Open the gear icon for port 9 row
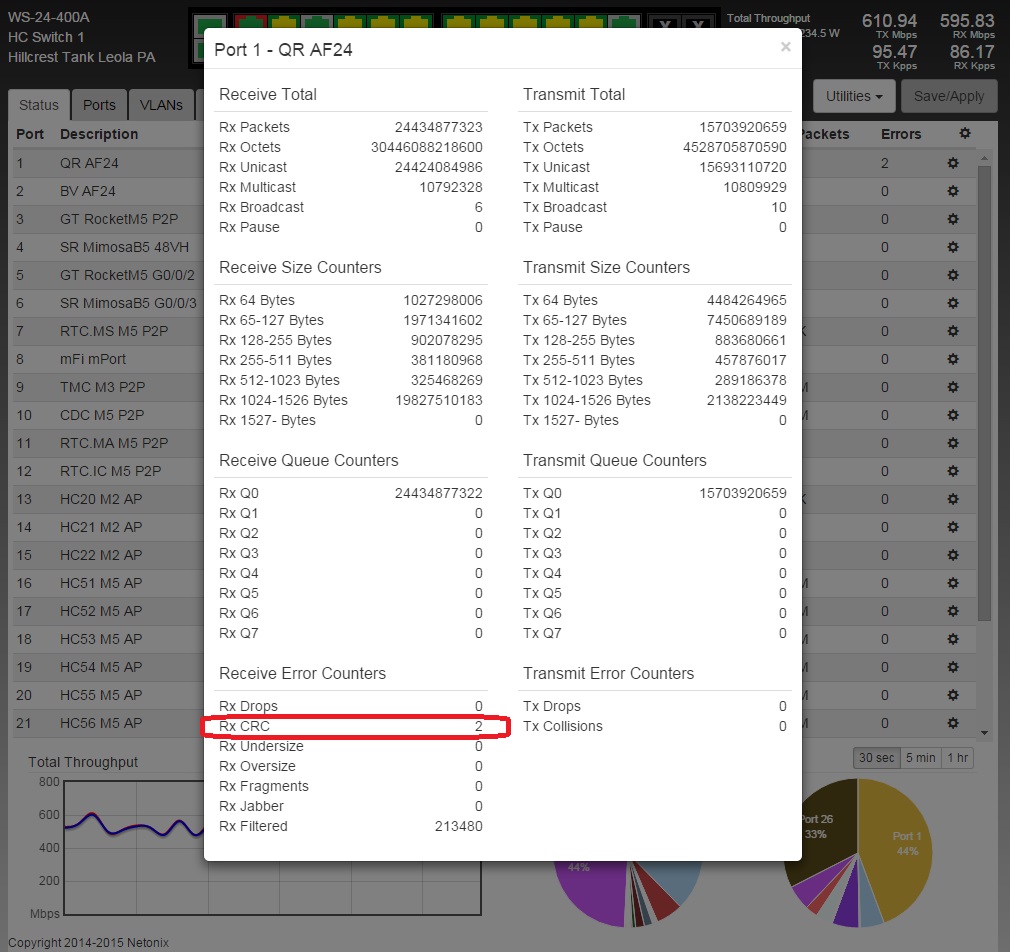The image size is (1010, 952). point(953,387)
